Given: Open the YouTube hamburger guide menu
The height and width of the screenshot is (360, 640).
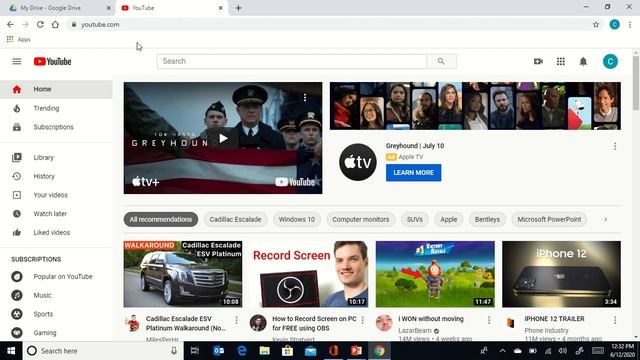Looking at the screenshot, I should pos(17,61).
